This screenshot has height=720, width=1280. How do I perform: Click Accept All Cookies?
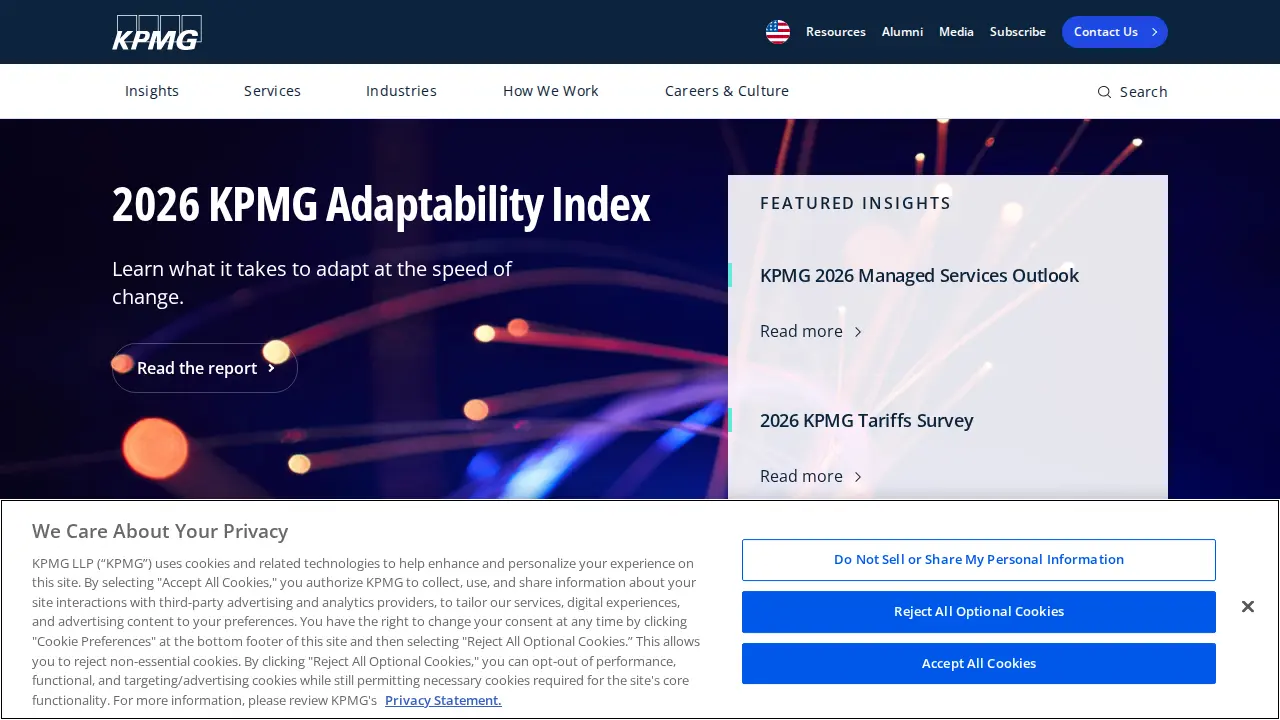[x=979, y=664]
